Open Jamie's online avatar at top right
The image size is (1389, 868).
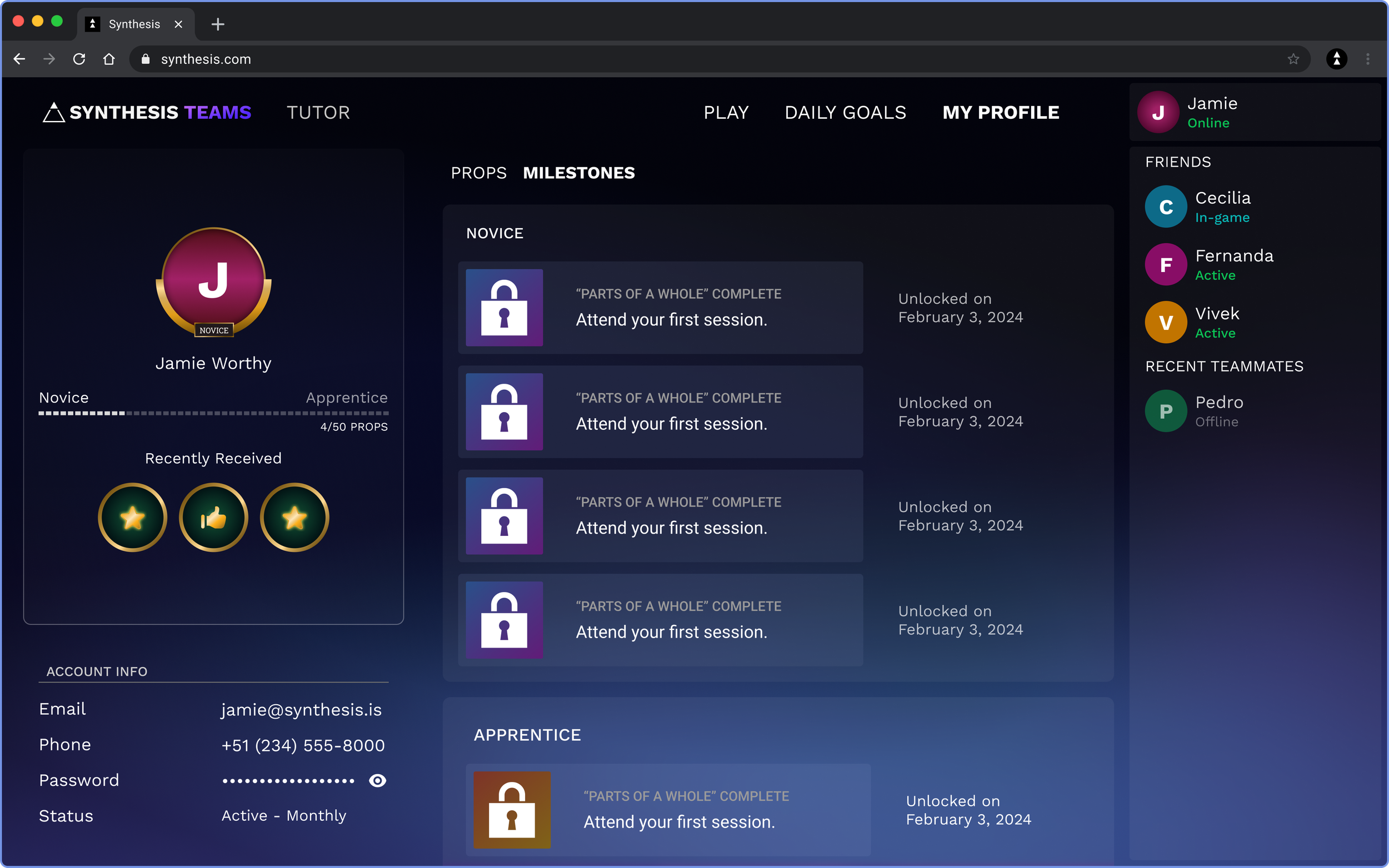point(1158,113)
